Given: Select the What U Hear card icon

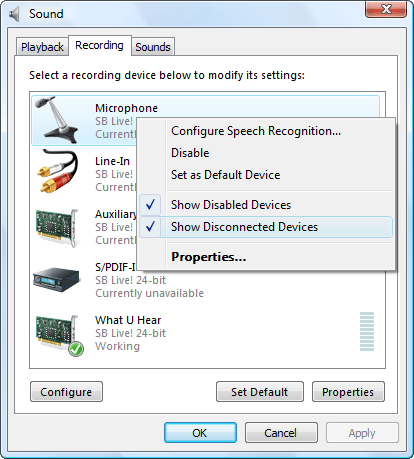Looking at the screenshot, I should point(57,333).
